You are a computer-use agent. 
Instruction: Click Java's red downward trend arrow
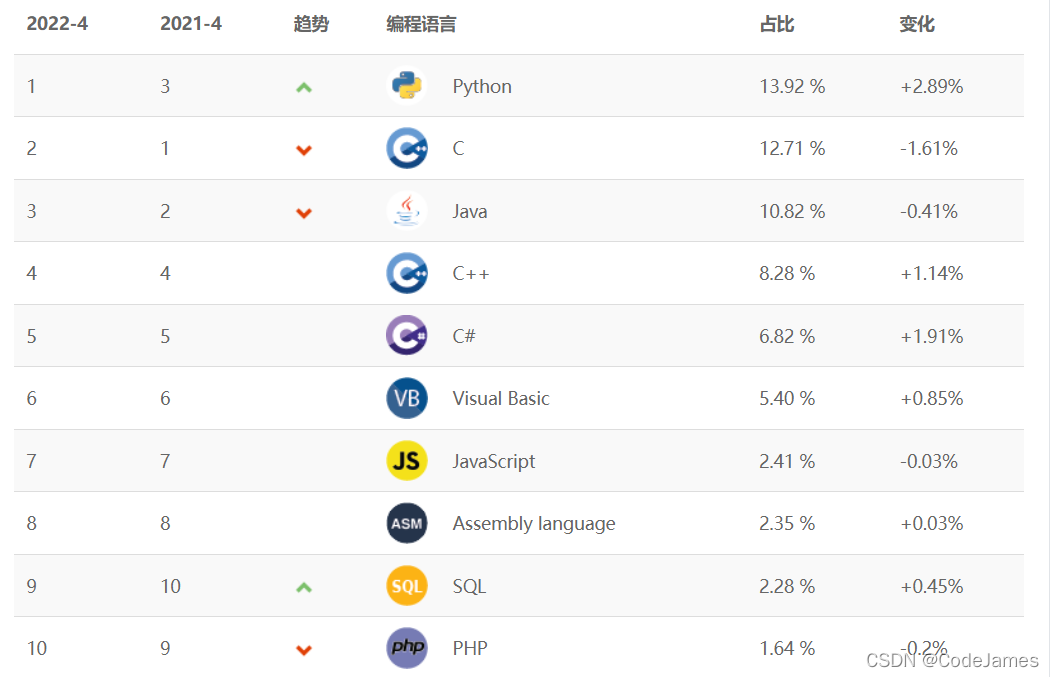[x=304, y=212]
